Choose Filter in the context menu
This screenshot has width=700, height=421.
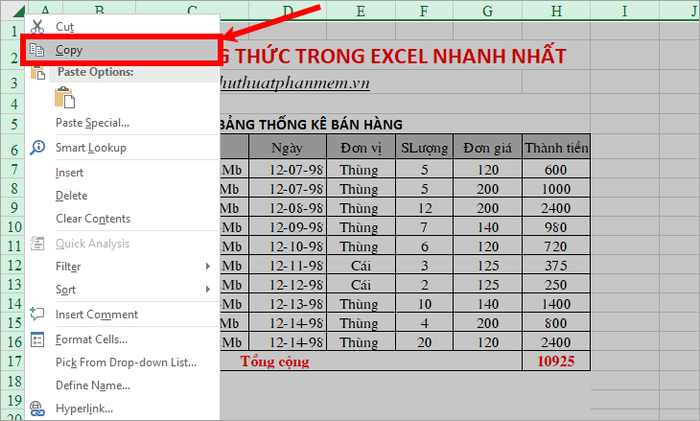pos(122,267)
